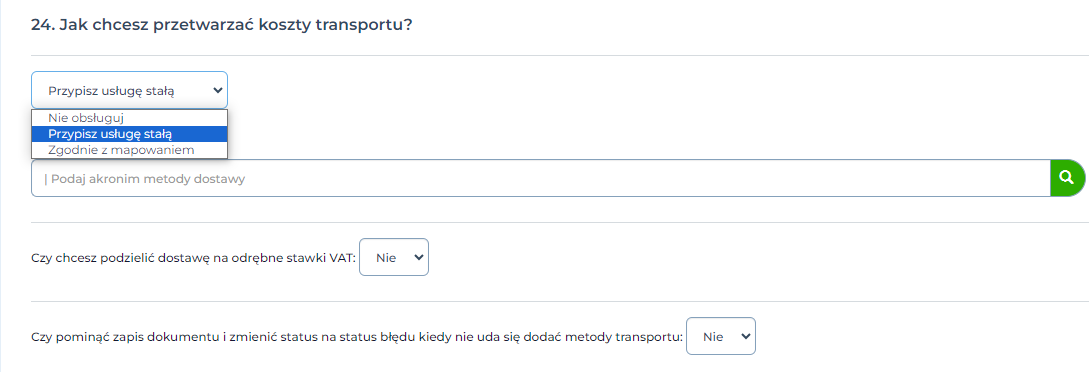This screenshot has width=1089, height=372.
Task: Open the transport cost processing select box
Action: 129,90
